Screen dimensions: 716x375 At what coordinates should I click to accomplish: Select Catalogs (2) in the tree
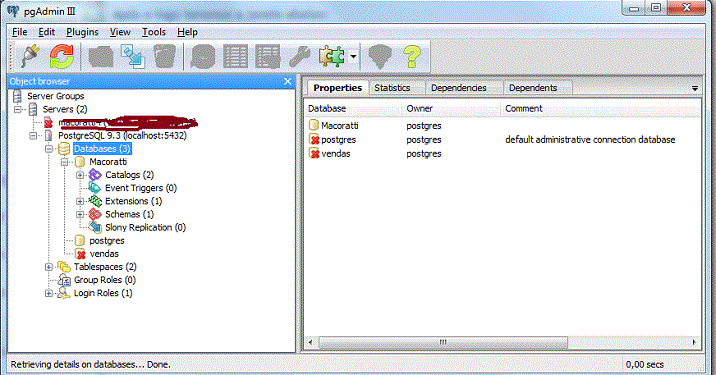129,175
